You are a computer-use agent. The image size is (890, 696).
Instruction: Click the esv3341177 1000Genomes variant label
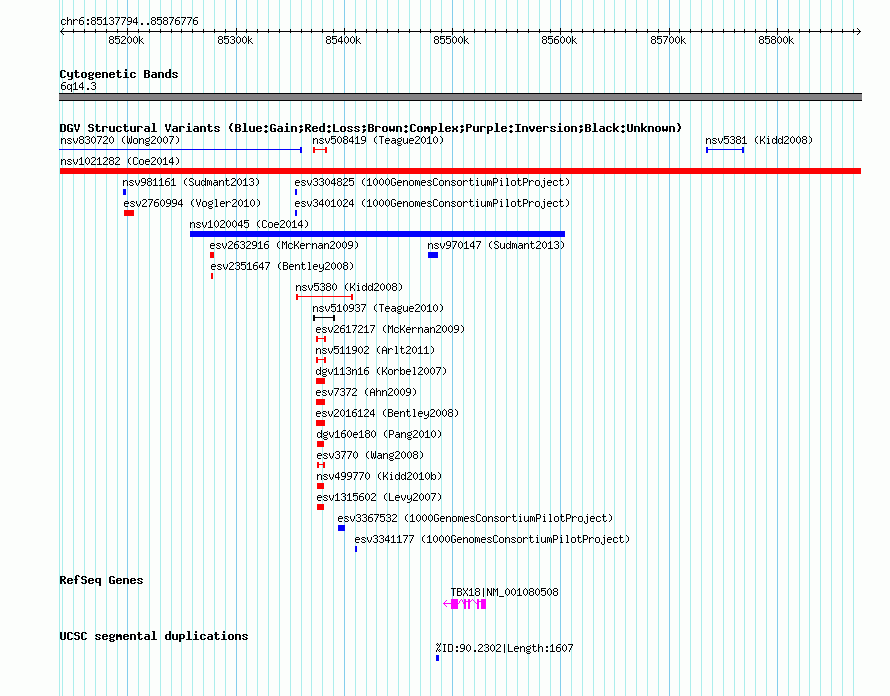(492, 539)
